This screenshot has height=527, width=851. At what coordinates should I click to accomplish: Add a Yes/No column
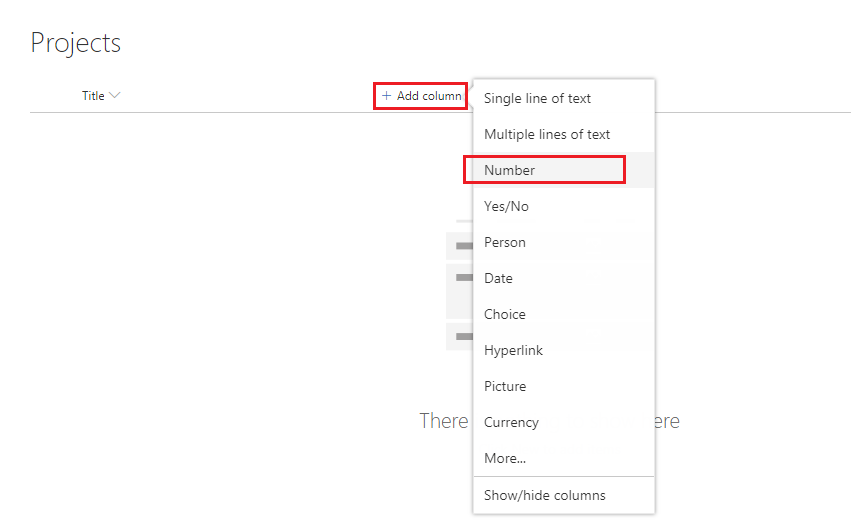pyautogui.click(x=506, y=206)
